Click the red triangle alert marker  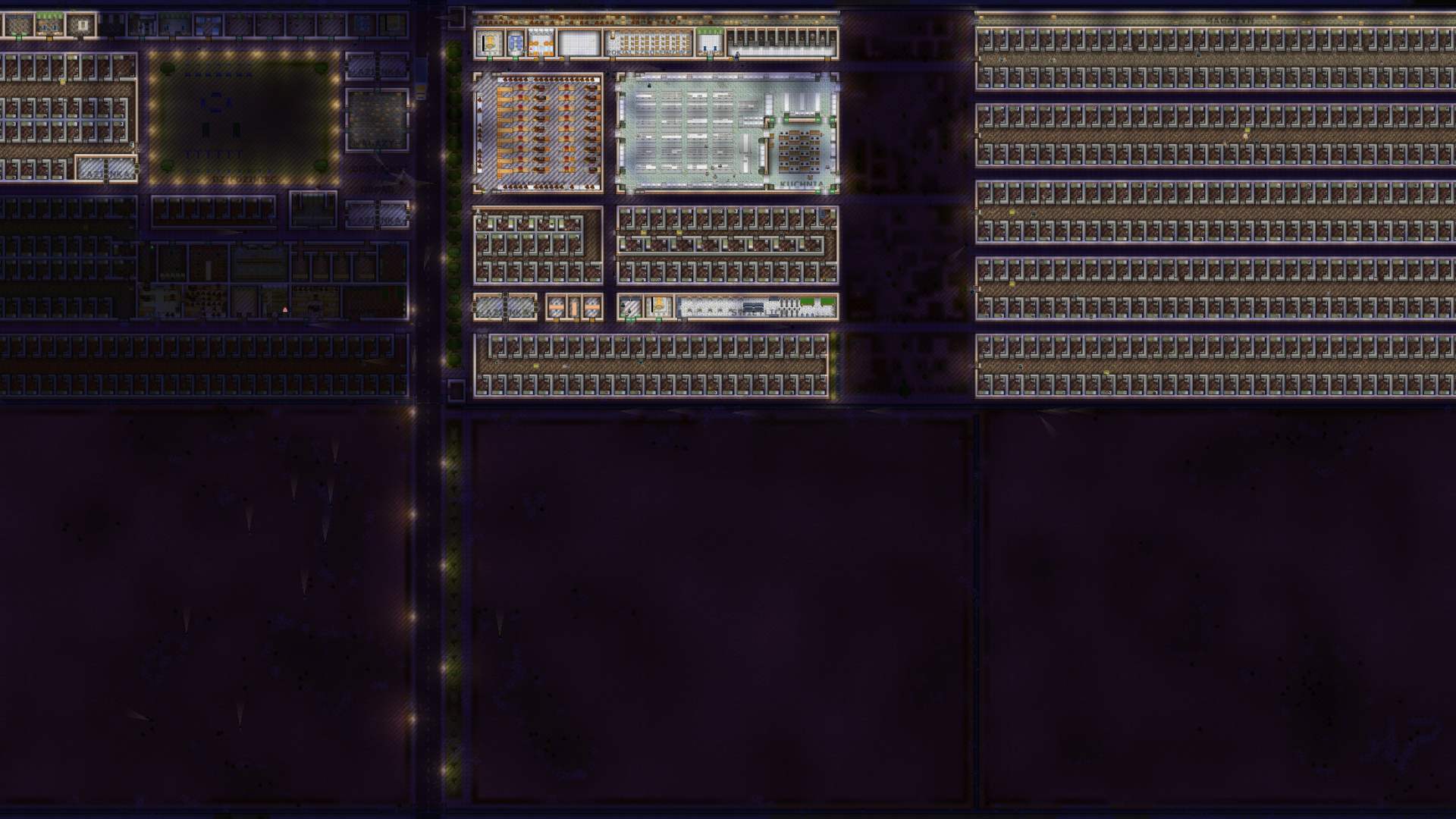[285, 309]
